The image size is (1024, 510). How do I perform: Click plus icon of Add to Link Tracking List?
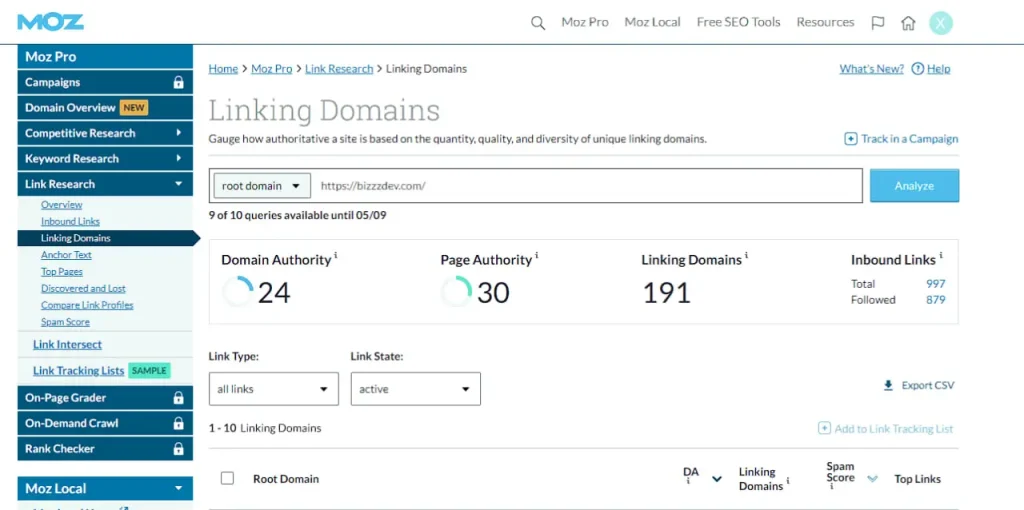point(824,429)
